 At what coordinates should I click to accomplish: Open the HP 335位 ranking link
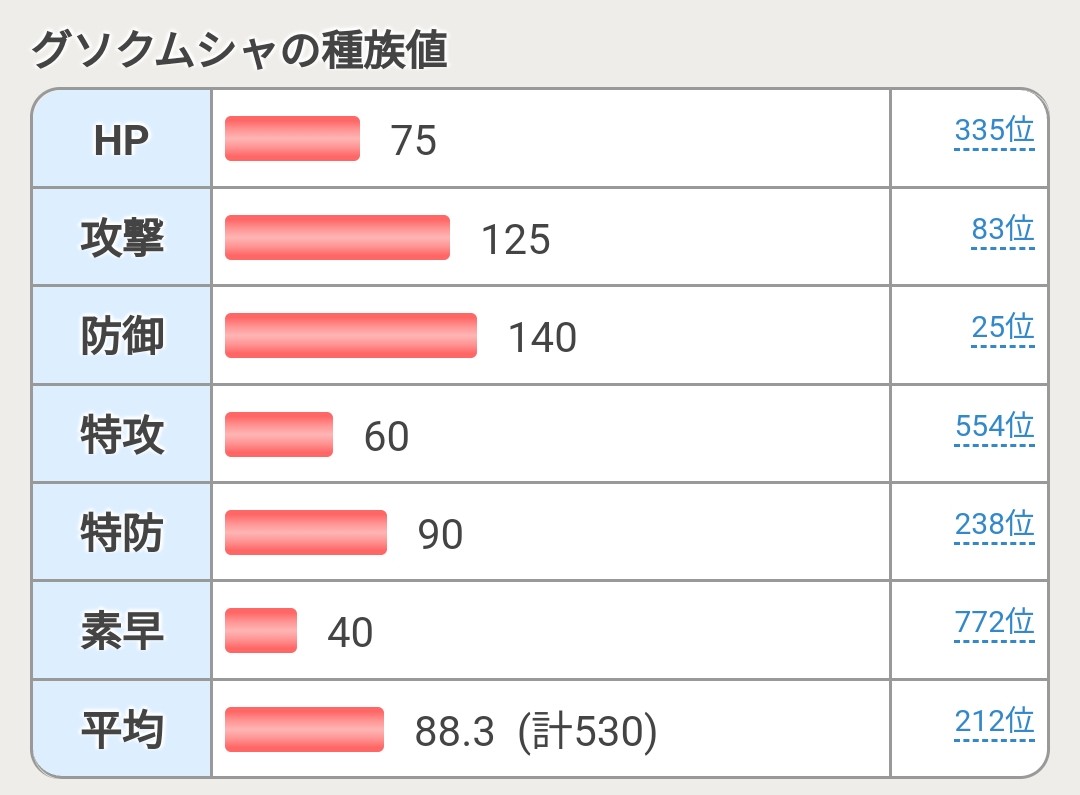pos(994,131)
